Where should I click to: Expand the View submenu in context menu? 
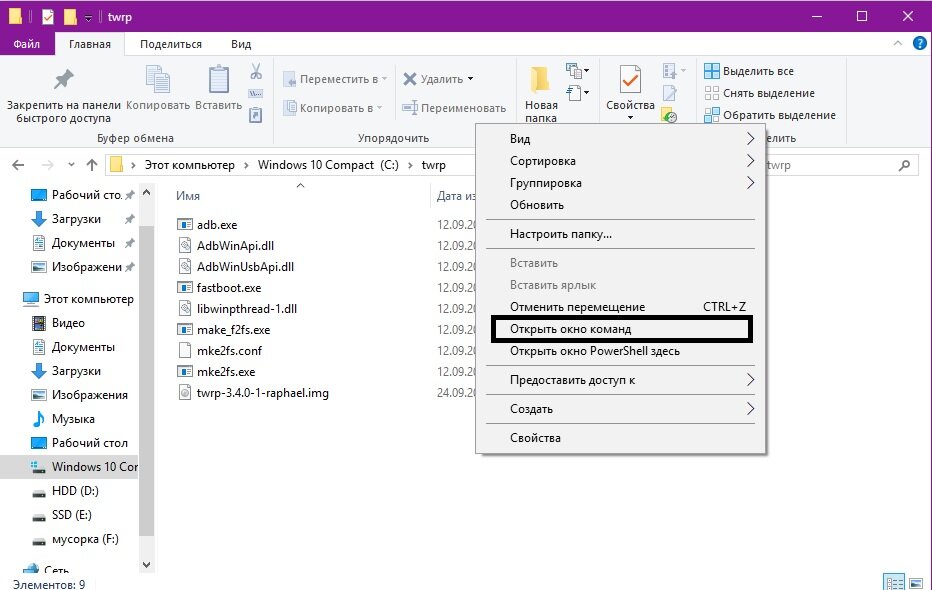(750, 138)
